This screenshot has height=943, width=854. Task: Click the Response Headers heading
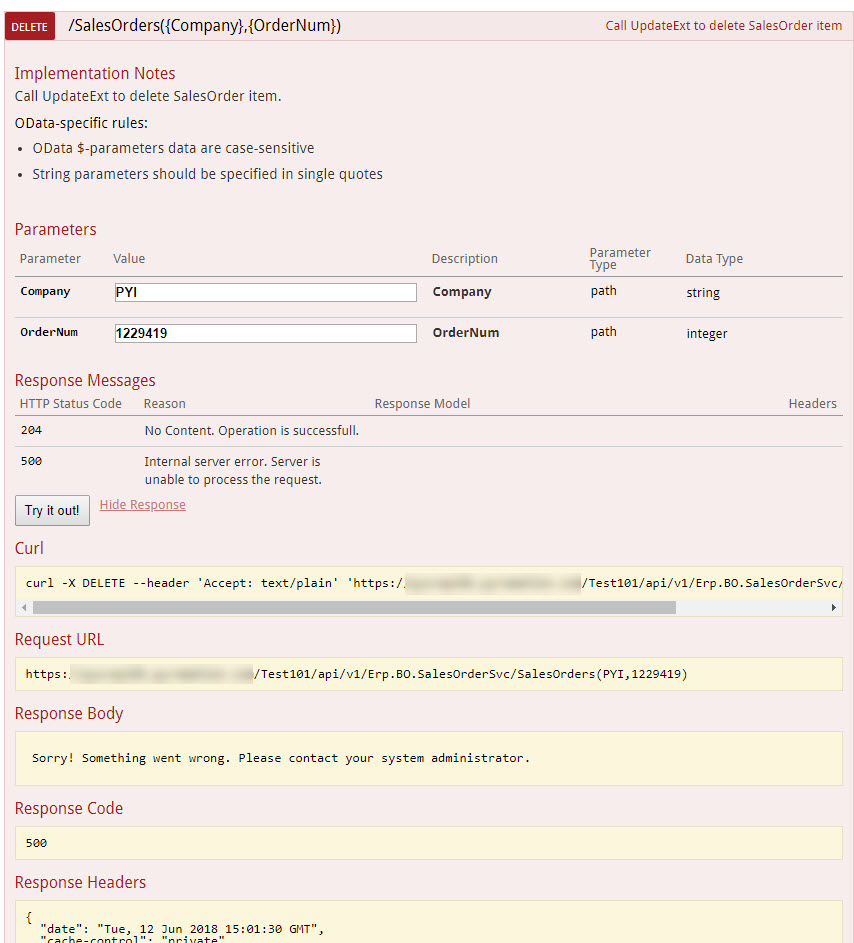point(80,882)
